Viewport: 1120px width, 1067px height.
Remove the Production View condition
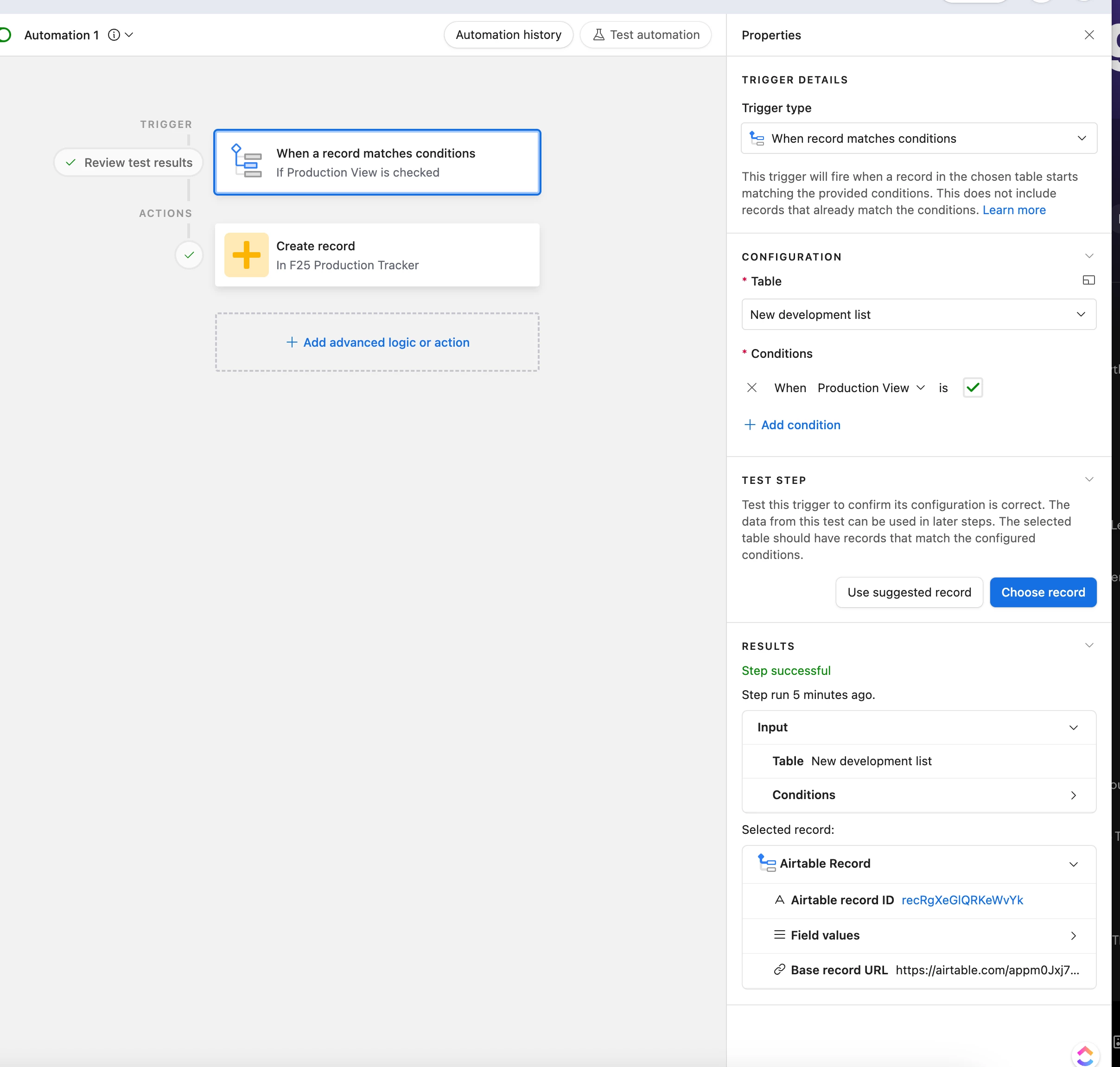[751, 388]
